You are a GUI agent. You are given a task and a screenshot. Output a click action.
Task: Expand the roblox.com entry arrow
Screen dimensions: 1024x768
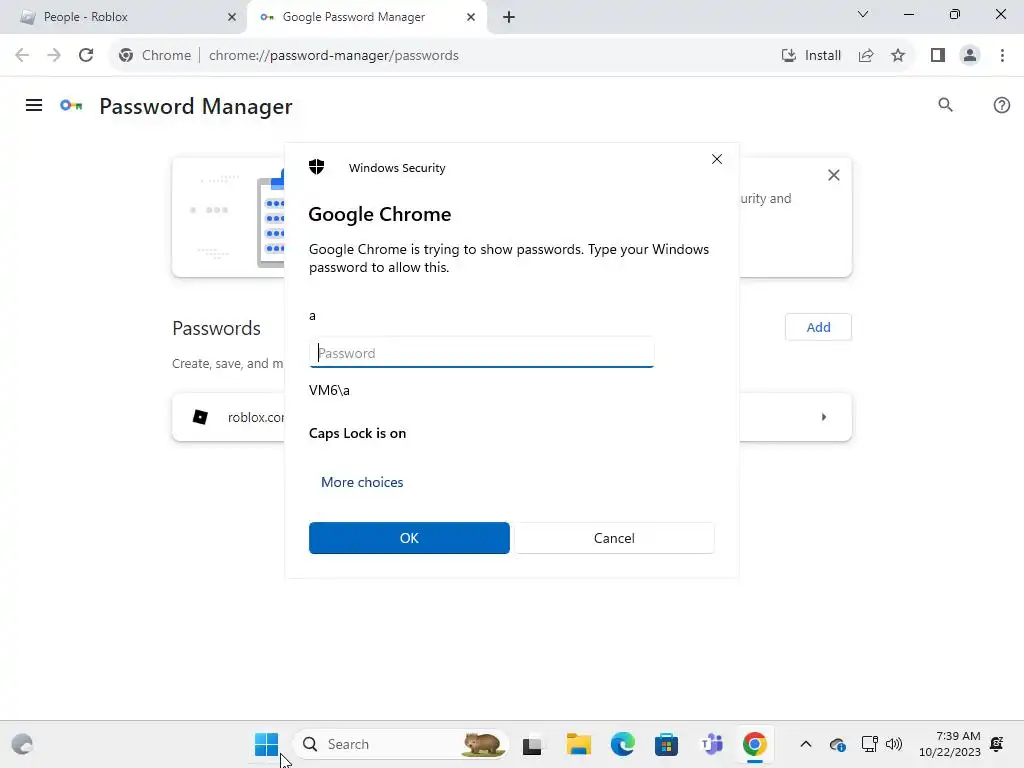tap(824, 417)
